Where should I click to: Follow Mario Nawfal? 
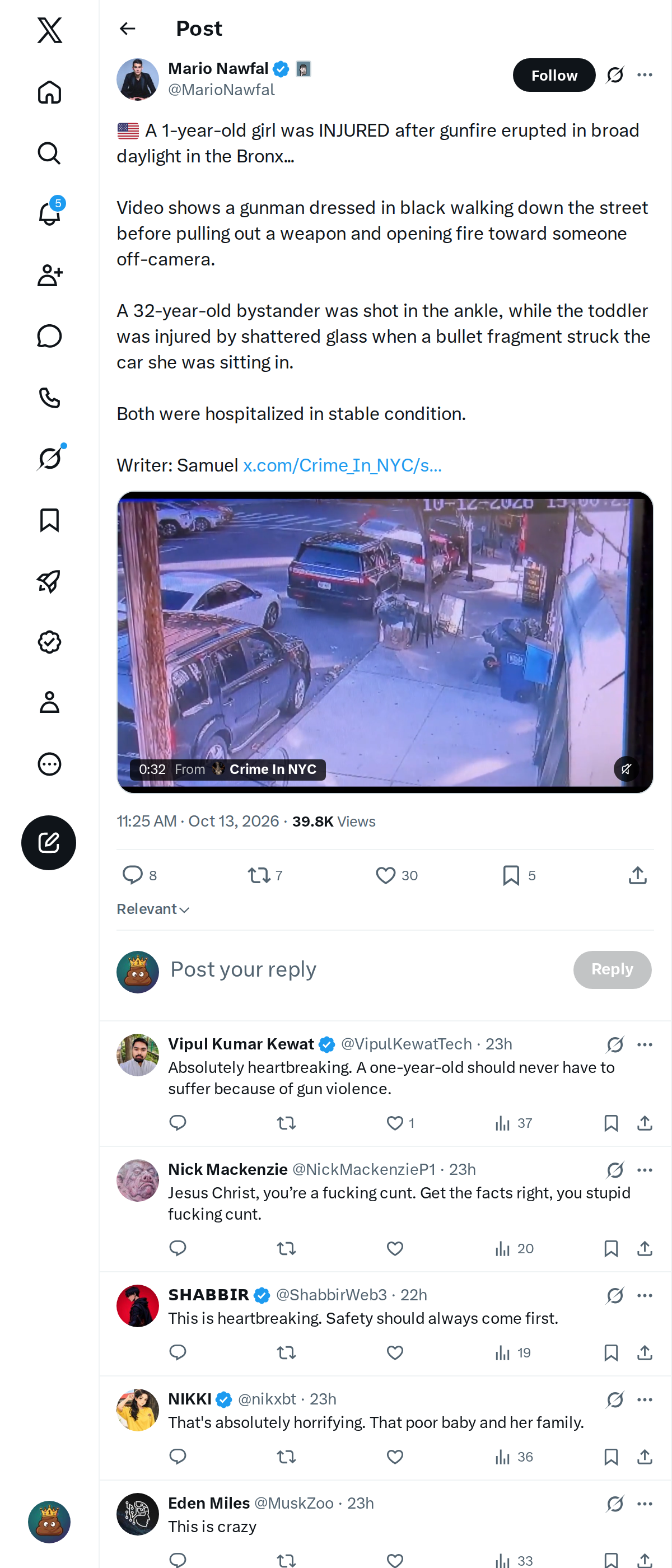pos(554,75)
